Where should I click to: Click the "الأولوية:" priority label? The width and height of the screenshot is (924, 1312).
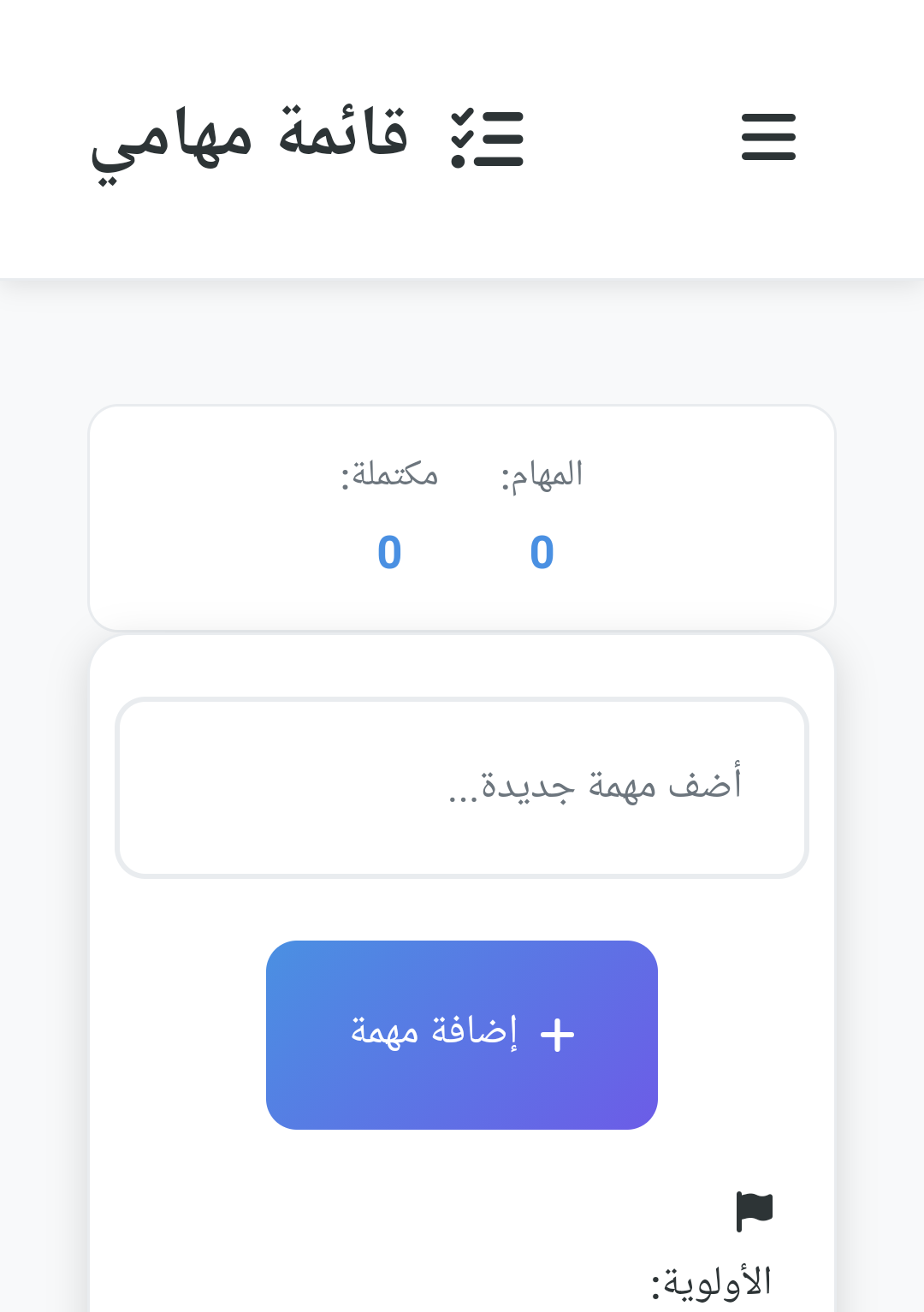712,1282
